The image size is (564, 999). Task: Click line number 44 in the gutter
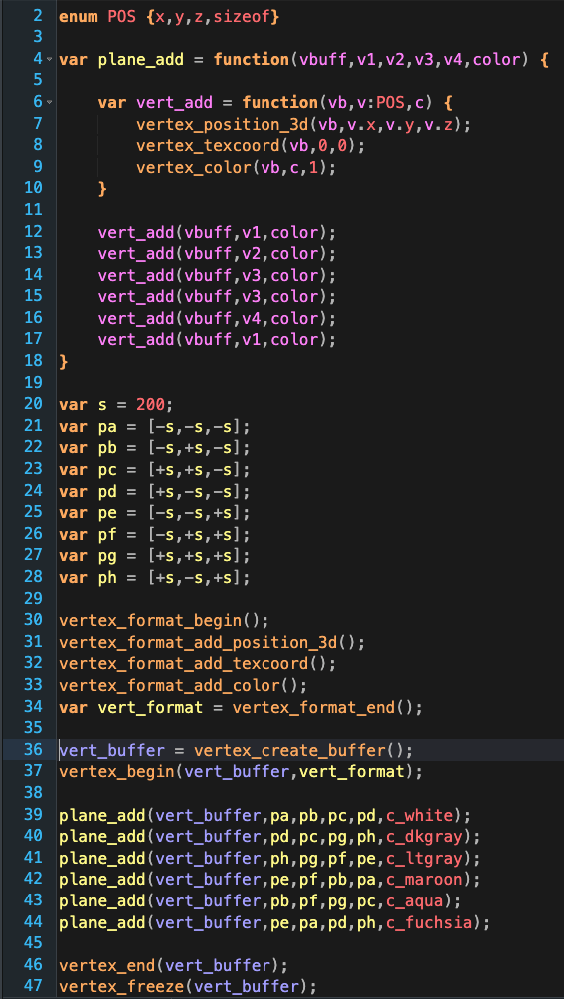tap(33, 922)
